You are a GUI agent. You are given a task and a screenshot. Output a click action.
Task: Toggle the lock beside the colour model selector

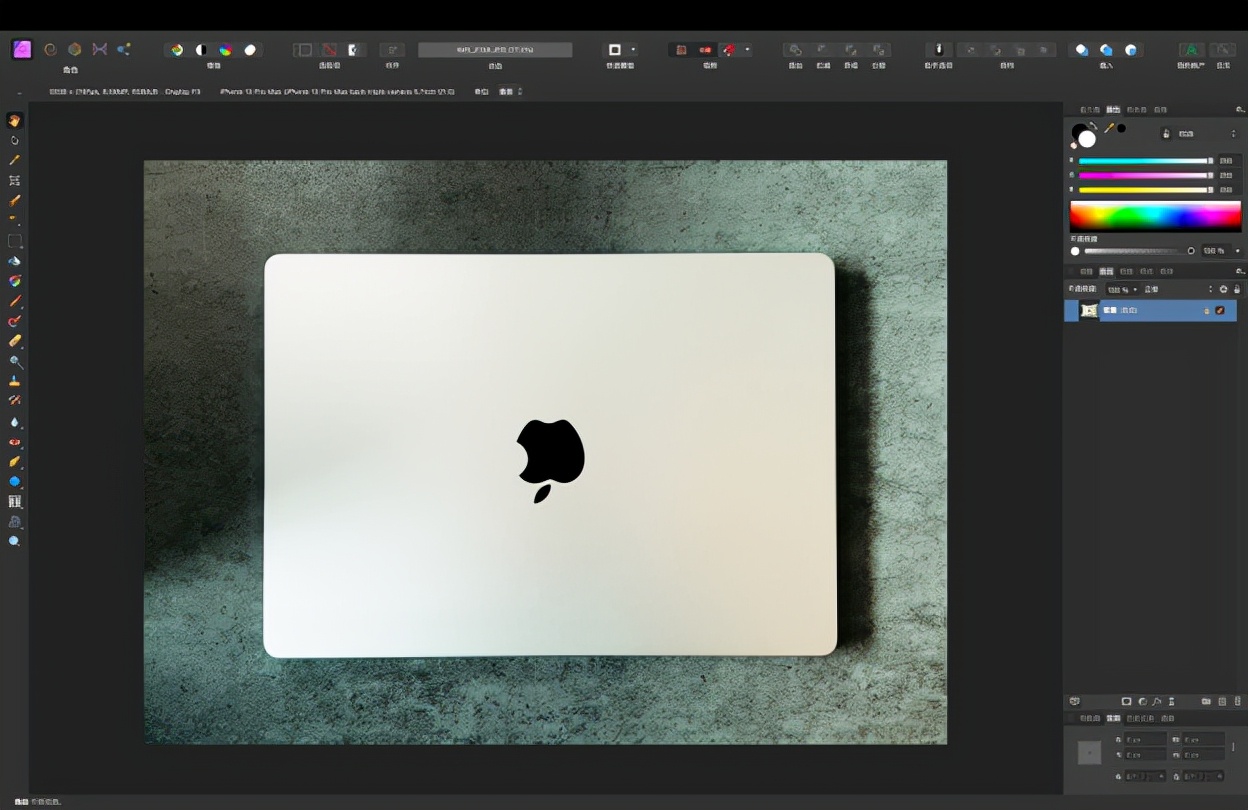[x=1166, y=133]
